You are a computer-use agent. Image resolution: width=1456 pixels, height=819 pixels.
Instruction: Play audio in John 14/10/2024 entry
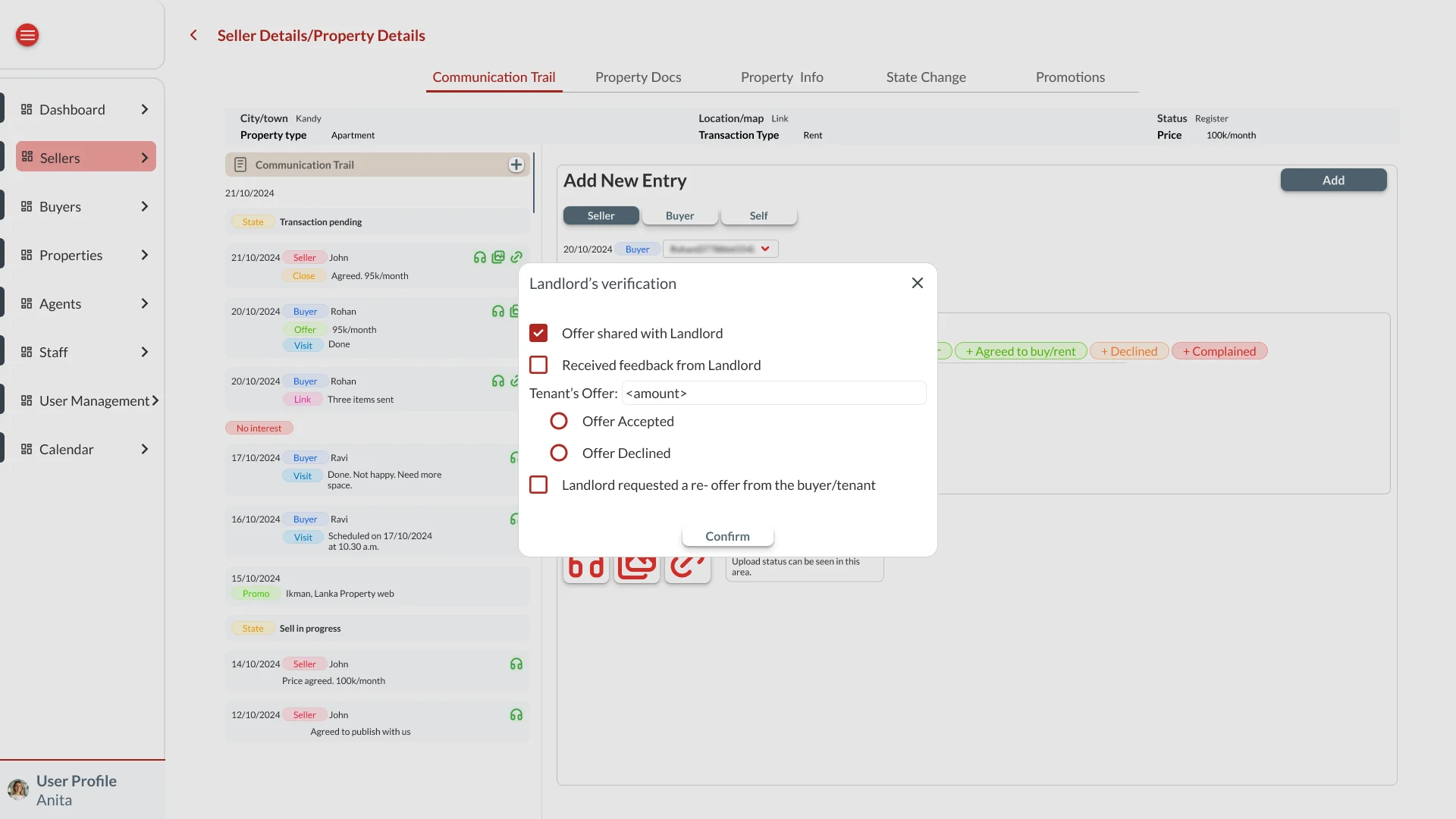click(516, 664)
